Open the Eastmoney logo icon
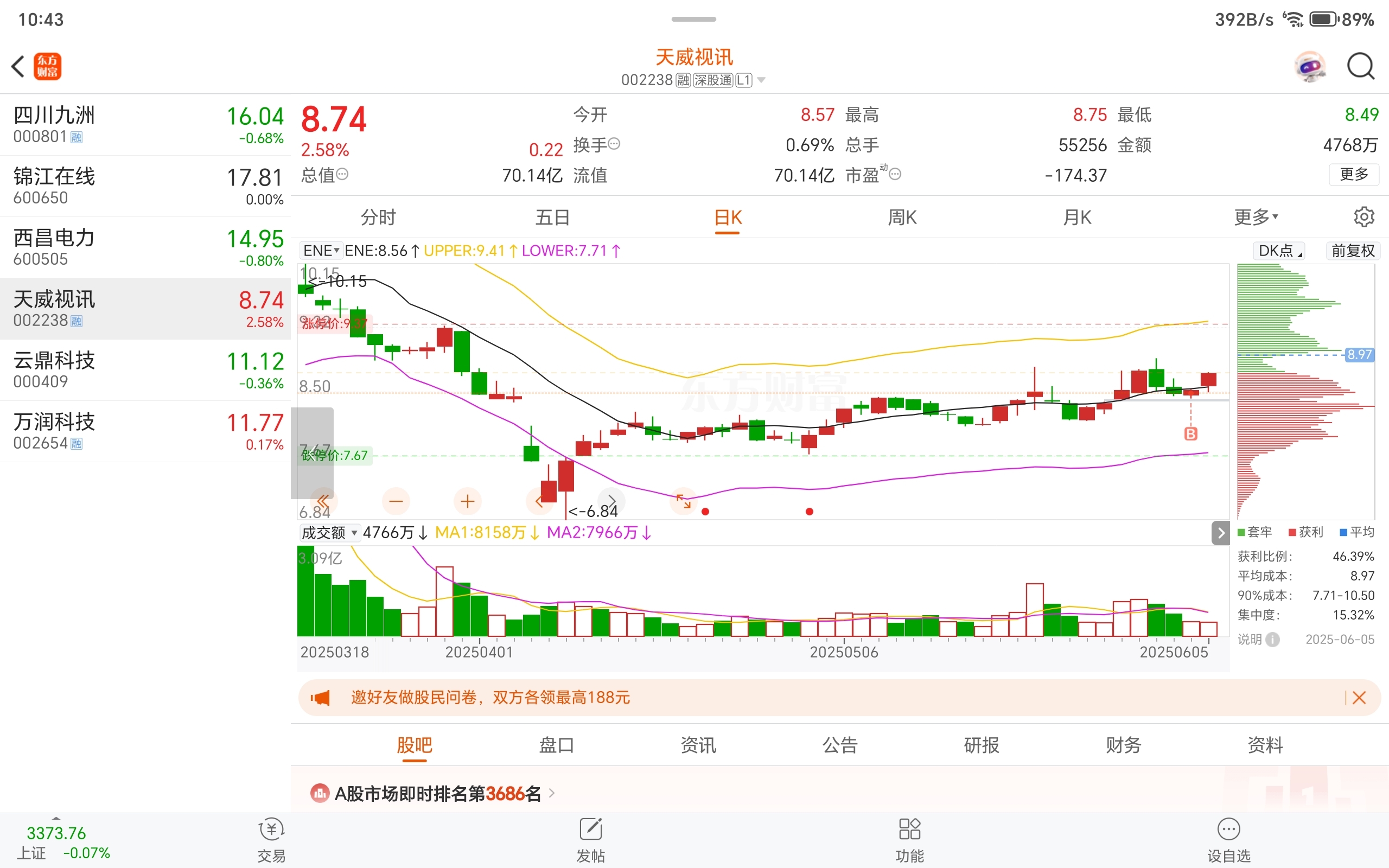Screen dimensions: 1389x868 [x=47, y=66]
